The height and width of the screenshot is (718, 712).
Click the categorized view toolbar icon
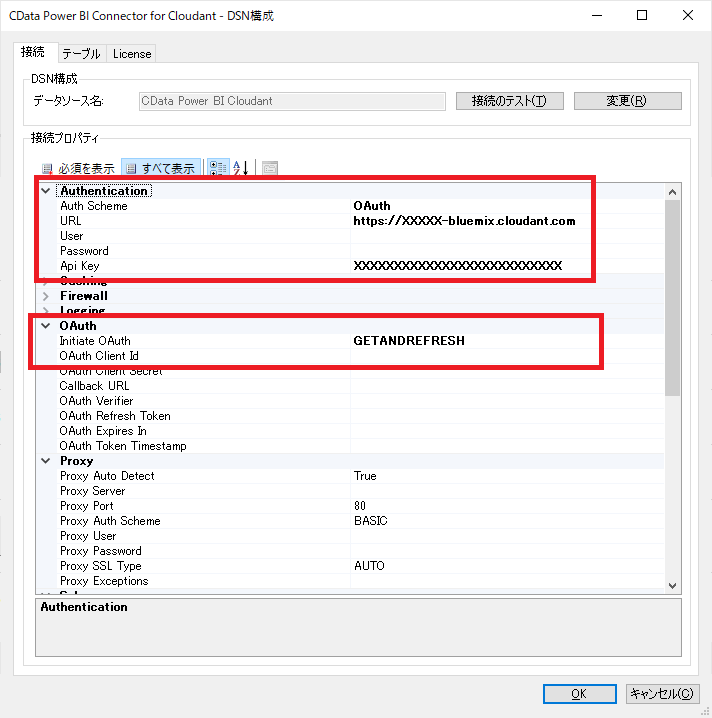click(218, 168)
